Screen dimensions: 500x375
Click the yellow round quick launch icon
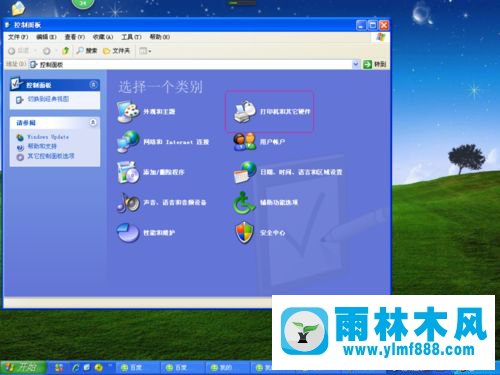99,367
